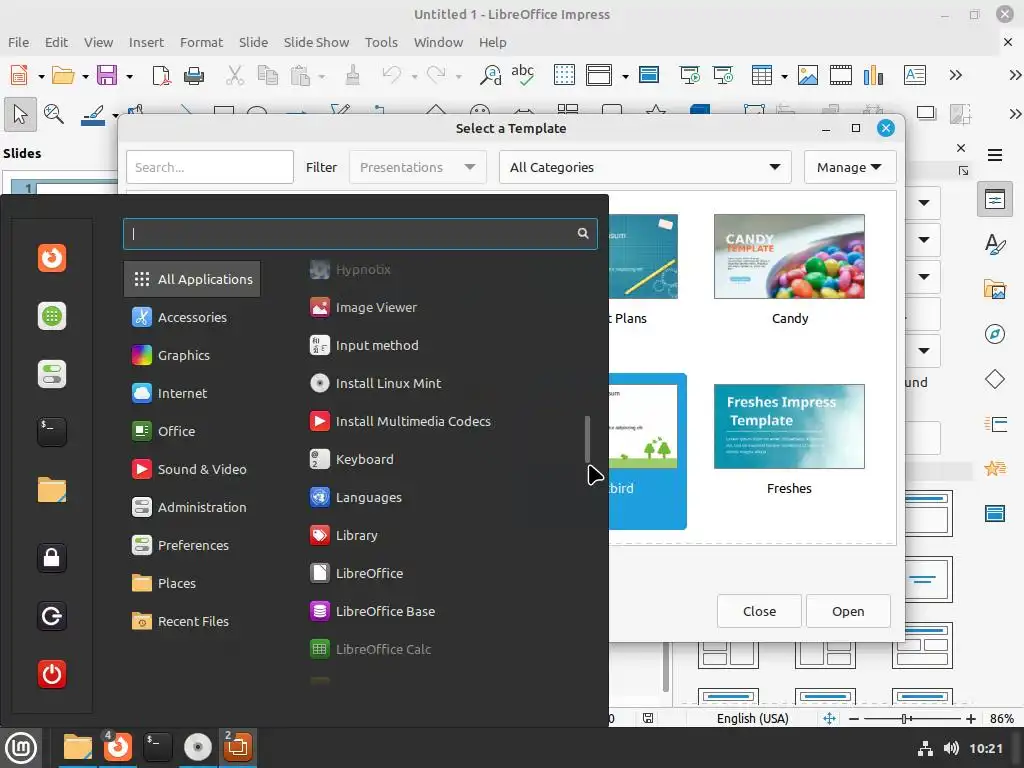The image size is (1024, 768).
Task: Click the Save icon in Impress toolbar
Action: (107, 75)
